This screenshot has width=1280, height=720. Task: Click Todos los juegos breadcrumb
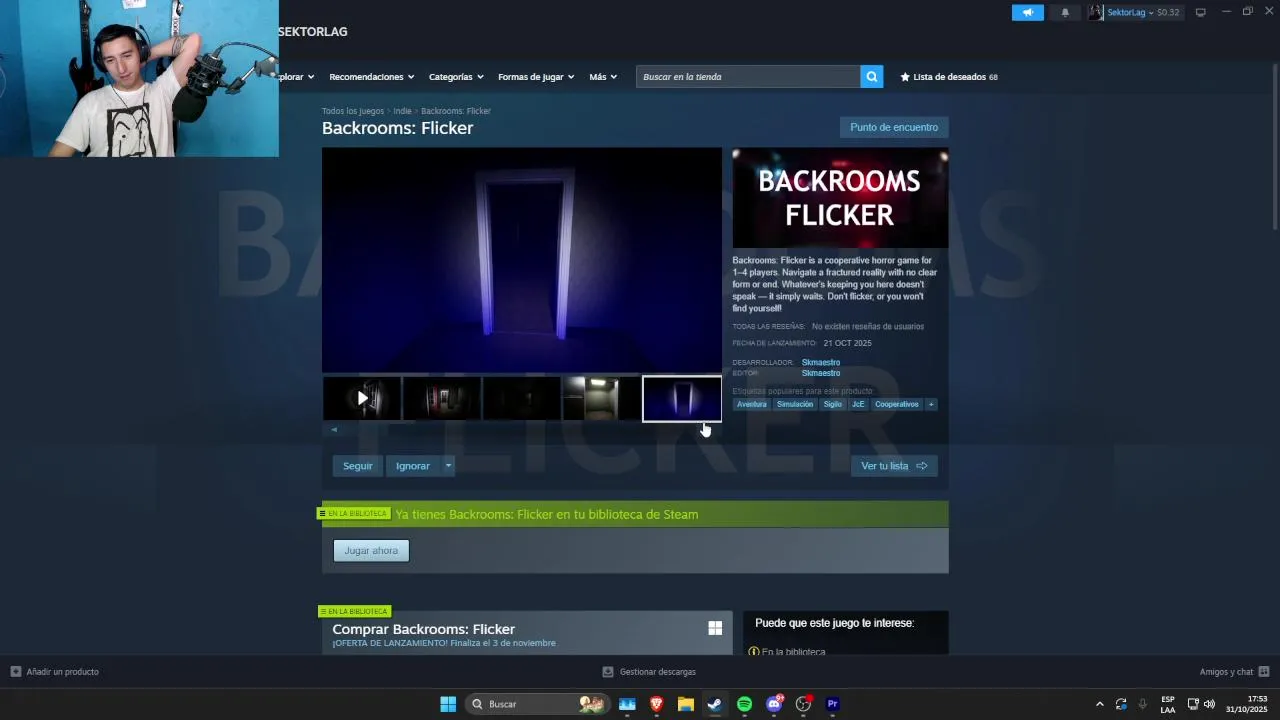point(353,111)
